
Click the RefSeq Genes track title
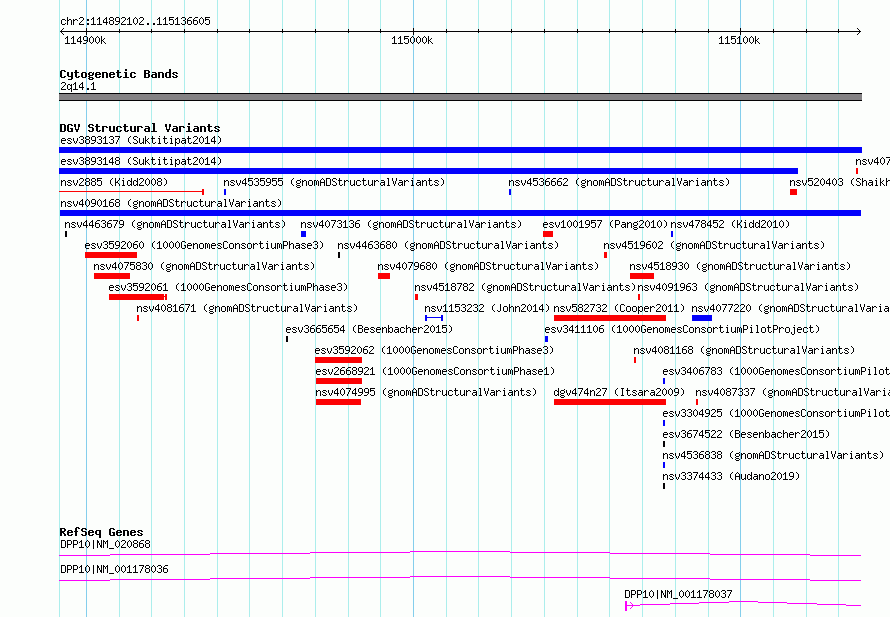(x=101, y=532)
